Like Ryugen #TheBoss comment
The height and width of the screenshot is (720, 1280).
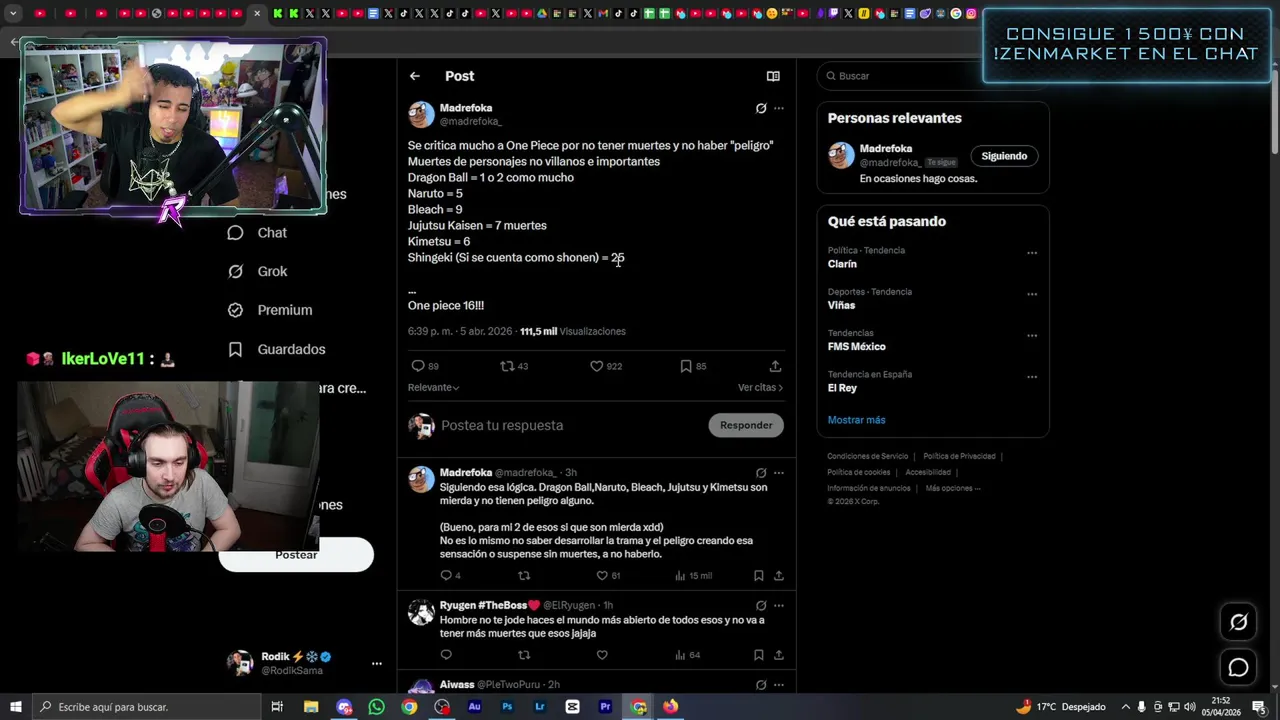click(x=602, y=655)
